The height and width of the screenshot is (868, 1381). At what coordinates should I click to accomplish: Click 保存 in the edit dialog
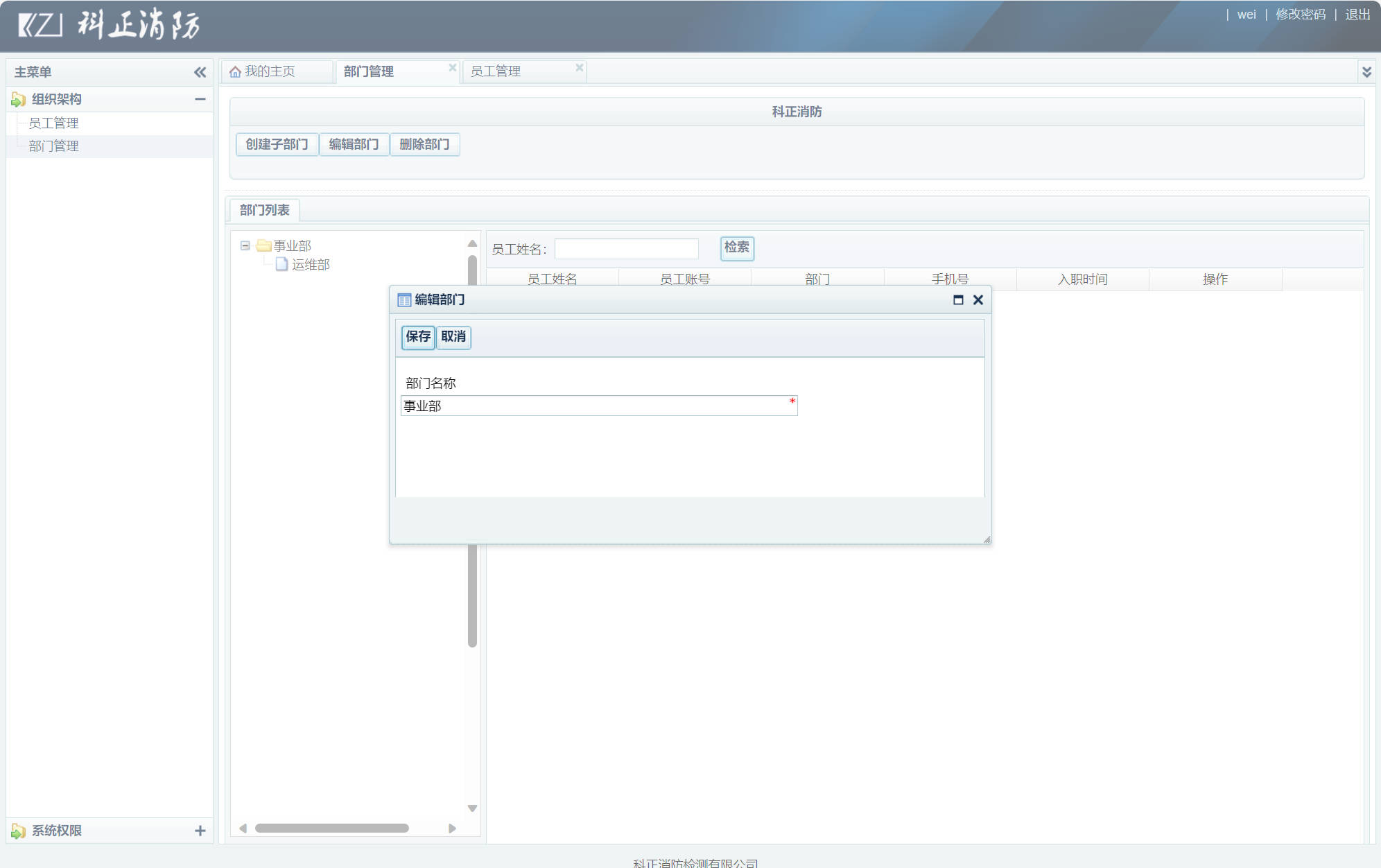click(417, 338)
